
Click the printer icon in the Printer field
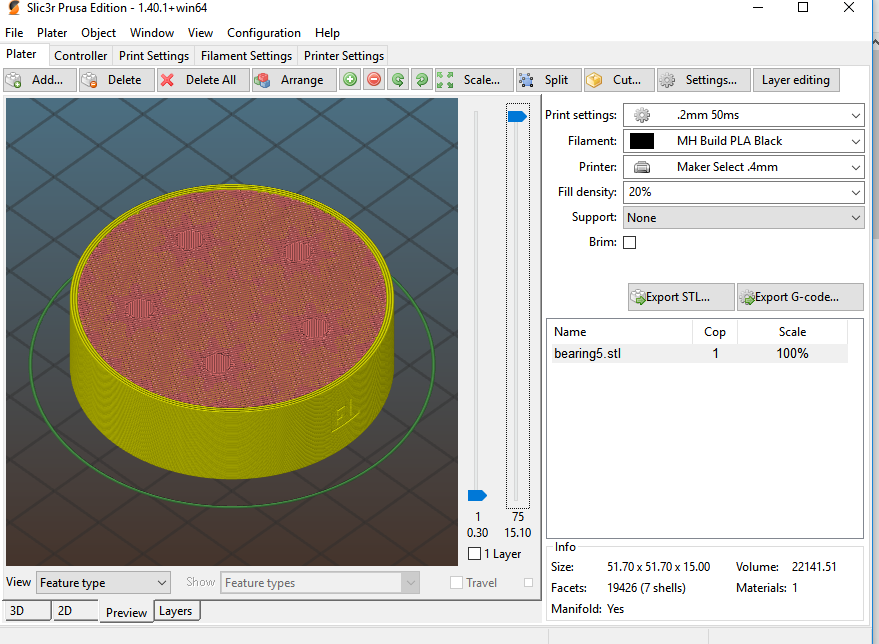[642, 167]
